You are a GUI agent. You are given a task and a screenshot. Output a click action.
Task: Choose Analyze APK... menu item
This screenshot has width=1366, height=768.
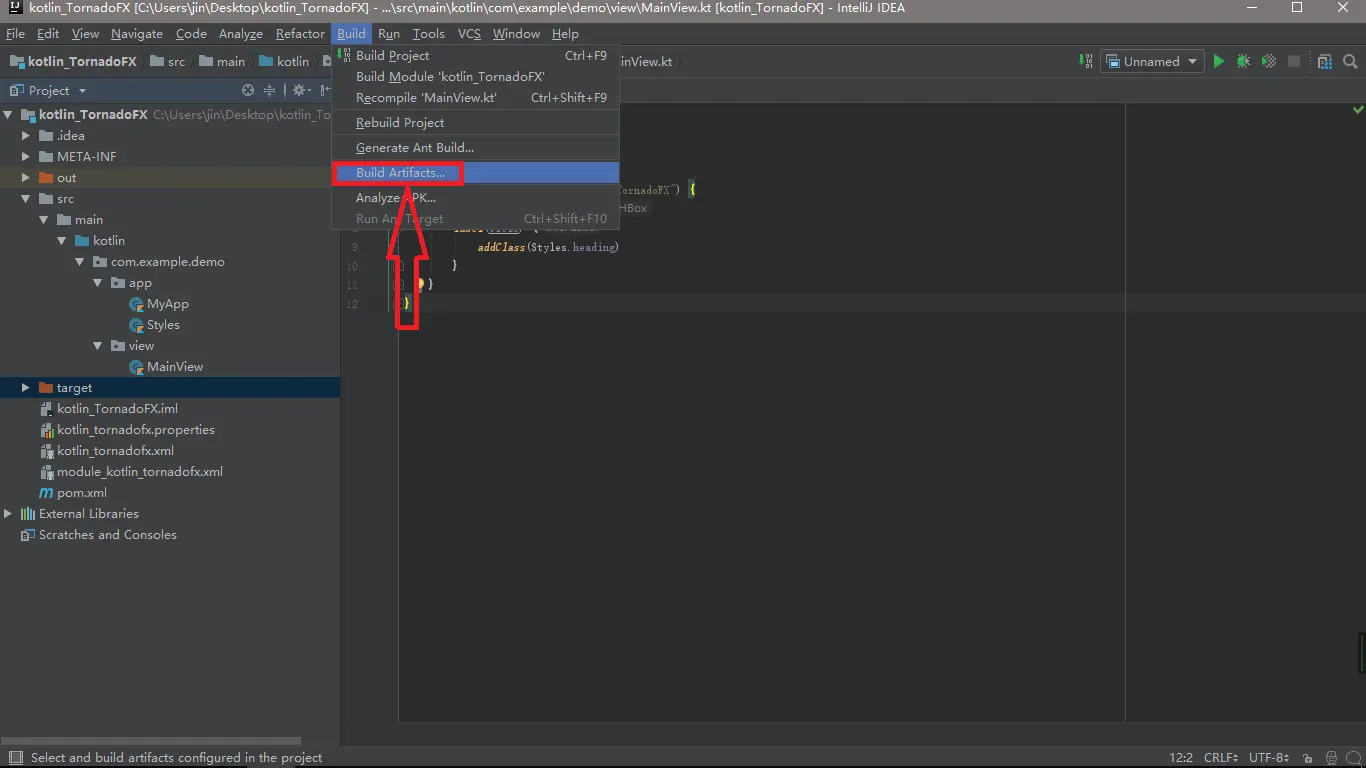click(475, 198)
